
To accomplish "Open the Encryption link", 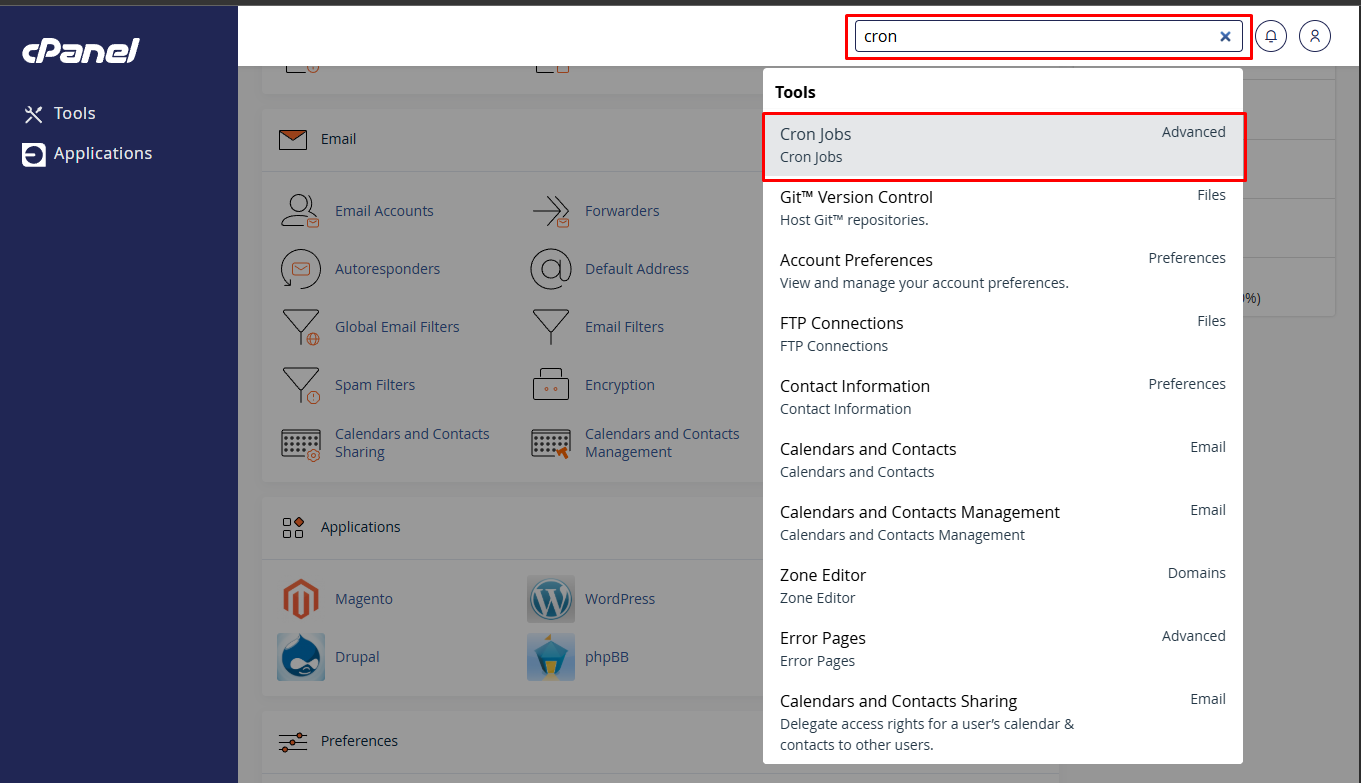I will coord(620,385).
